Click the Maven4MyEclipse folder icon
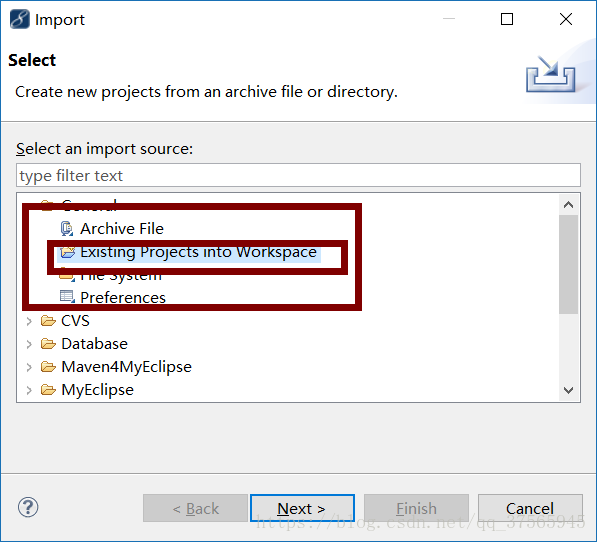The image size is (597, 542). pyautogui.click(x=48, y=367)
